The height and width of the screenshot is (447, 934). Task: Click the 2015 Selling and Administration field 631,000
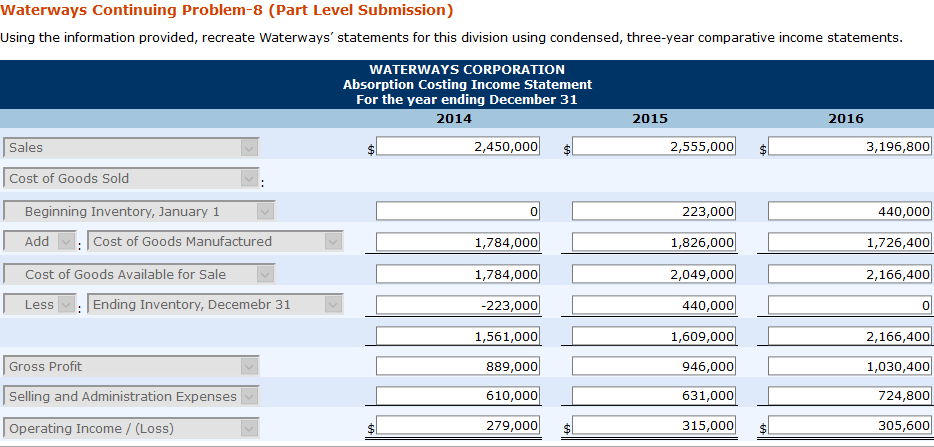[x=653, y=396]
